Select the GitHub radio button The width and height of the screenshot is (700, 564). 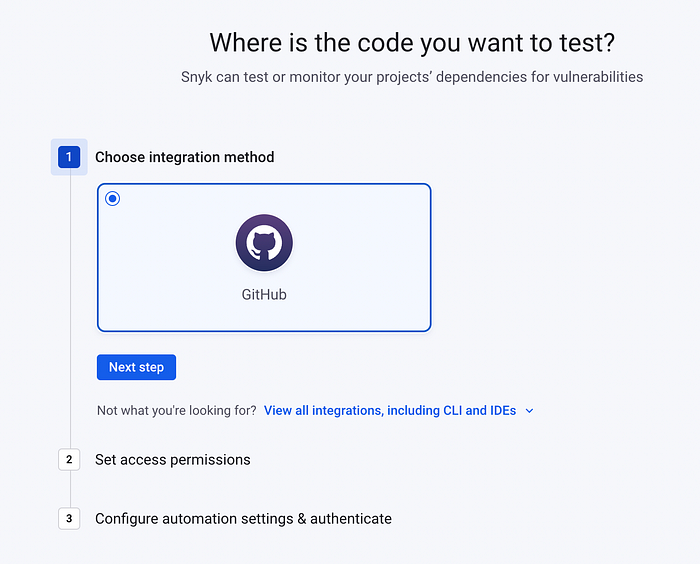113,199
